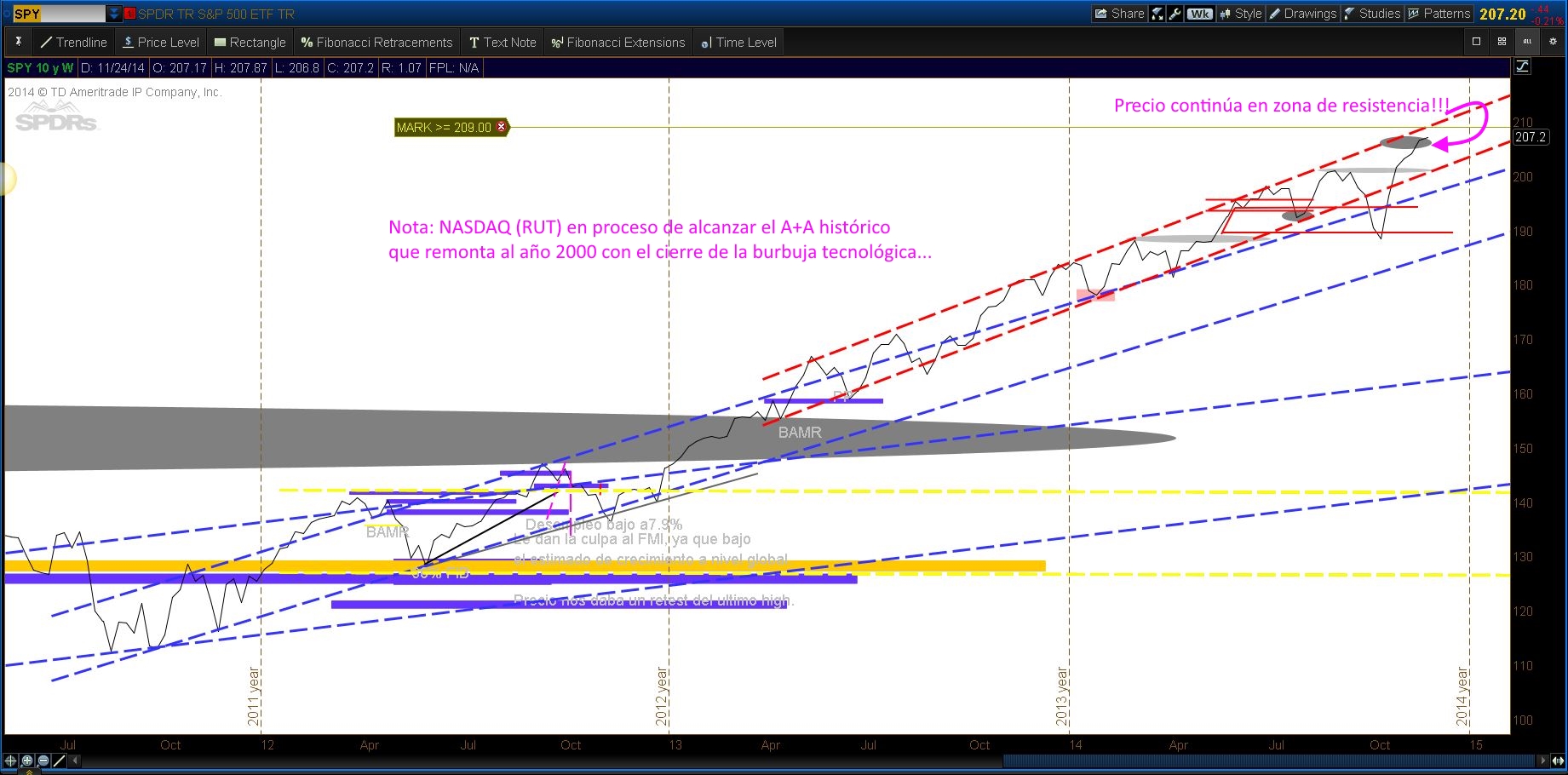
Task: Open the Patterns menu
Action: pyautogui.click(x=1439, y=14)
